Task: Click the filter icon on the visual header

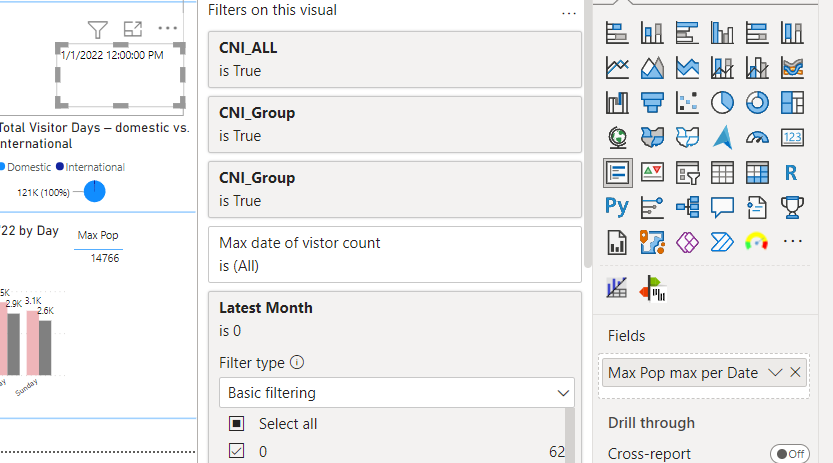Action: (x=98, y=30)
